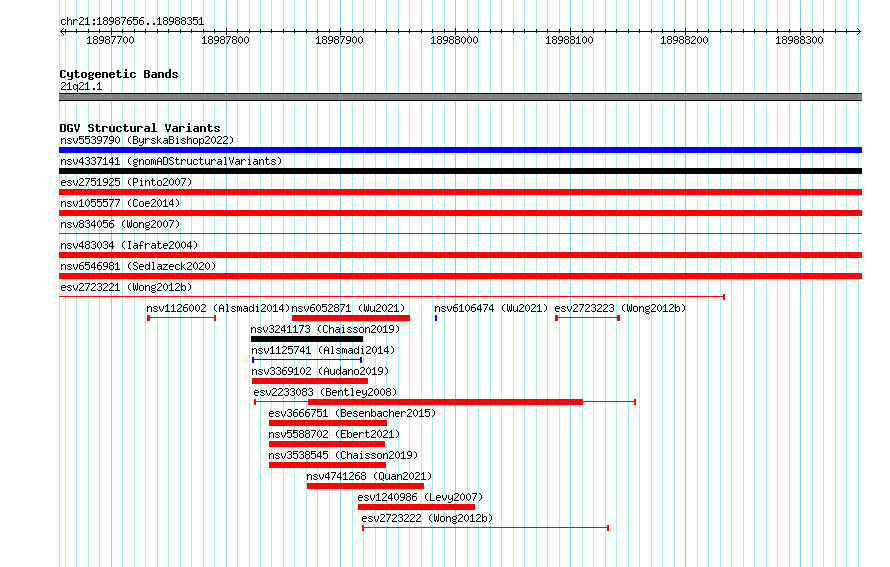Click the nsv1126002 (Alsmadi2014) label
The width and height of the screenshot is (890, 567).
click(x=218, y=308)
